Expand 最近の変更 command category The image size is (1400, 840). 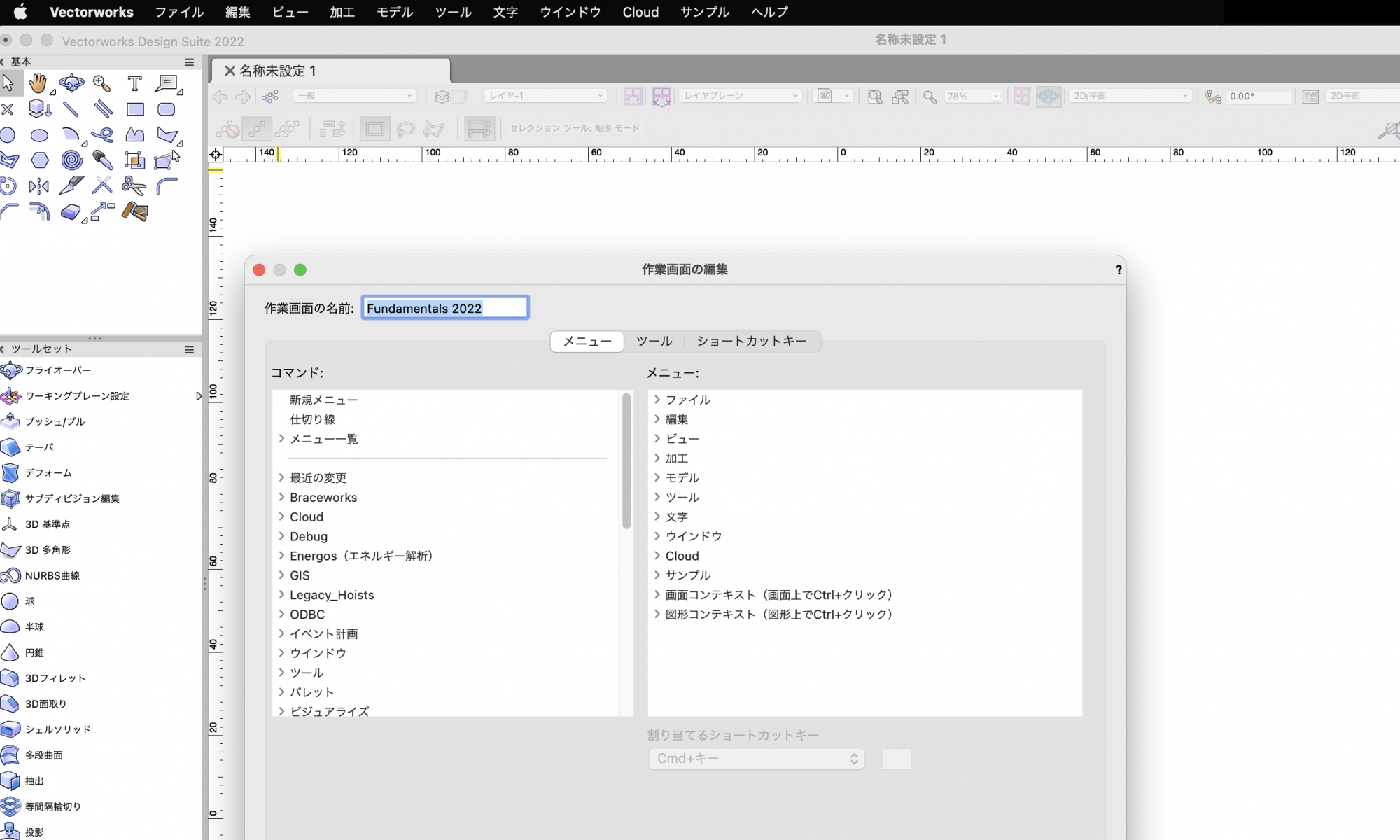coord(281,477)
